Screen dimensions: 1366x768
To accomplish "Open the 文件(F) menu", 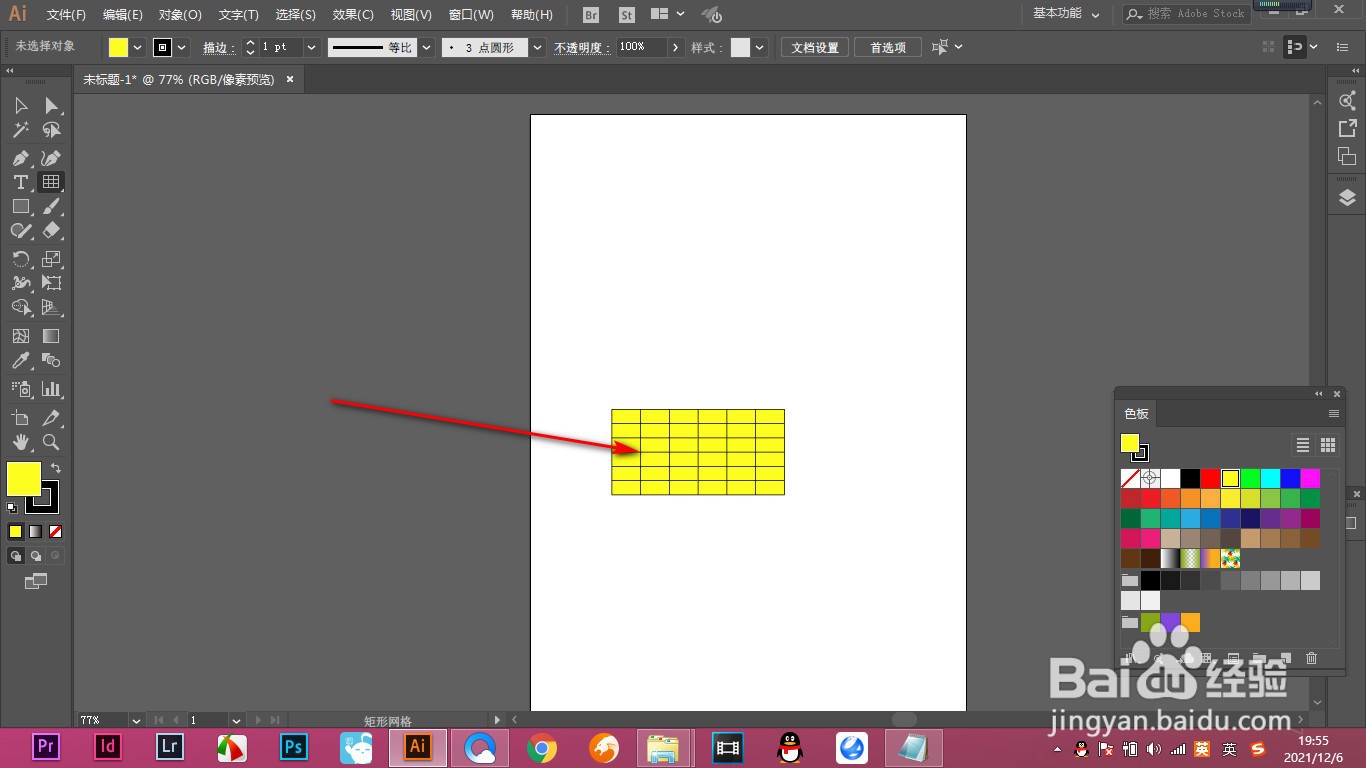I will pos(66,15).
